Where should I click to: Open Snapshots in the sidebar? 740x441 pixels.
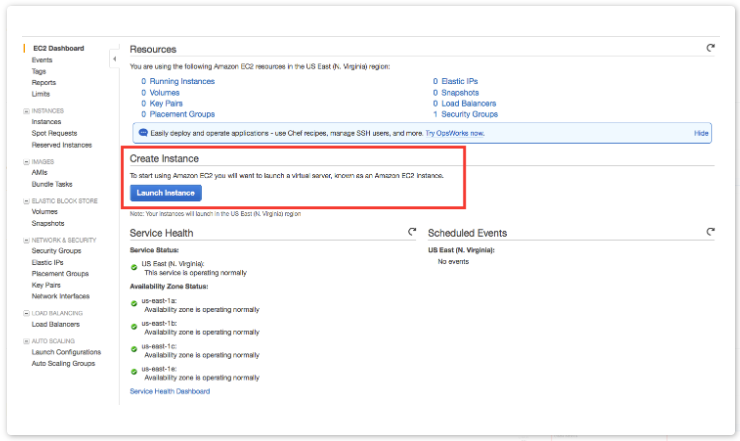pyautogui.click(x=48, y=223)
